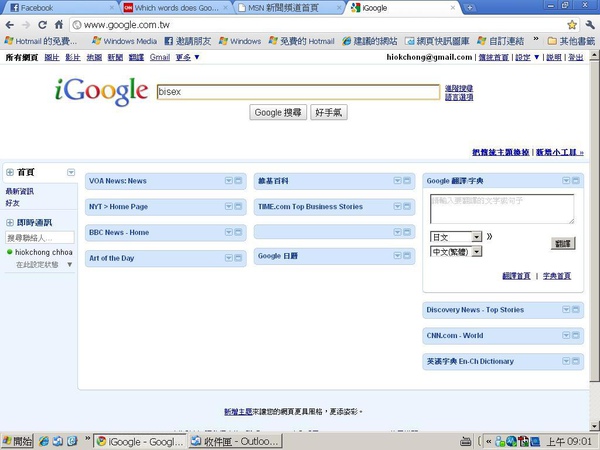Open the 日文 source language combo box

point(456,237)
